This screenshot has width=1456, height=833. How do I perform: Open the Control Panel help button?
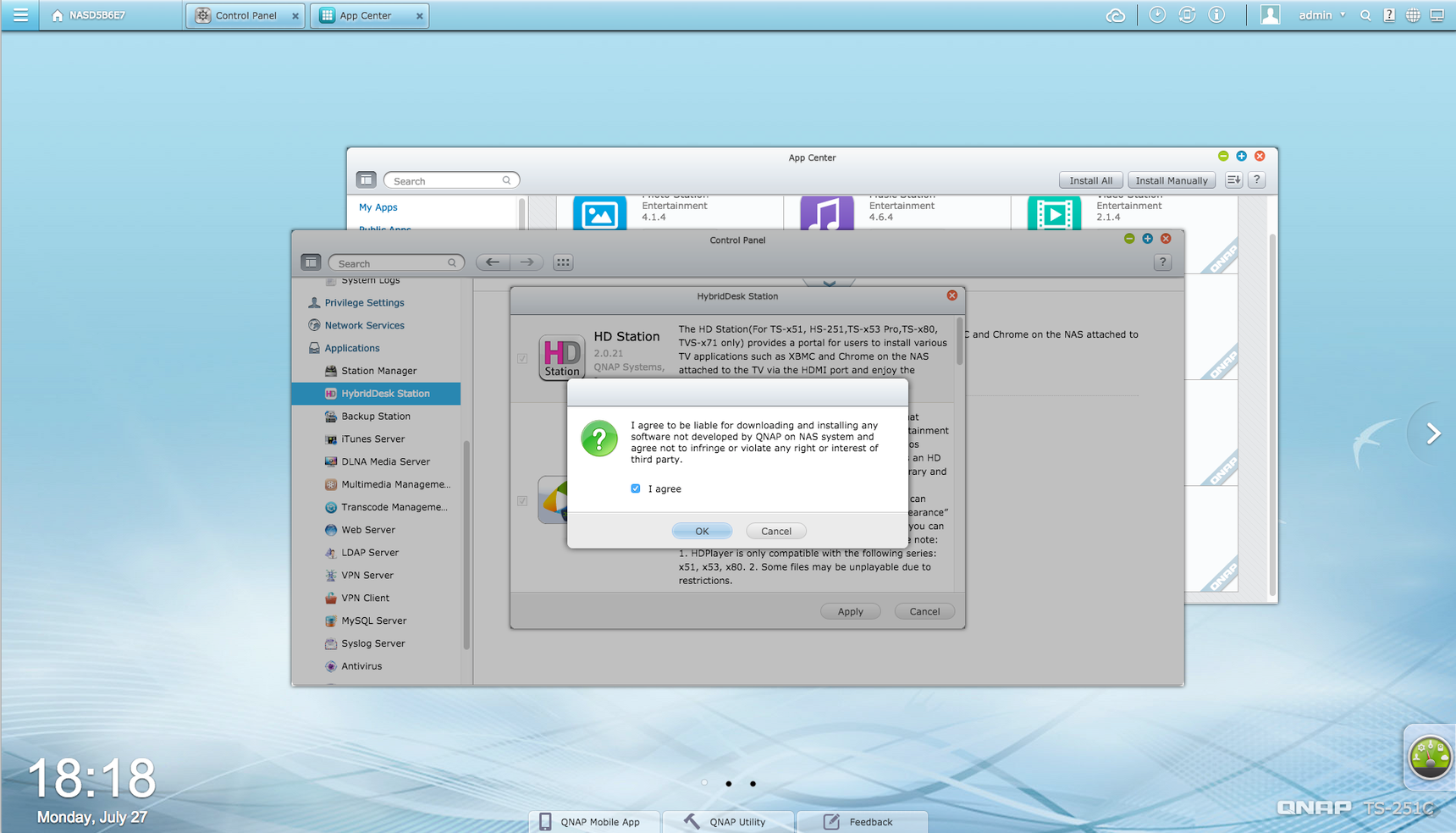(1162, 262)
